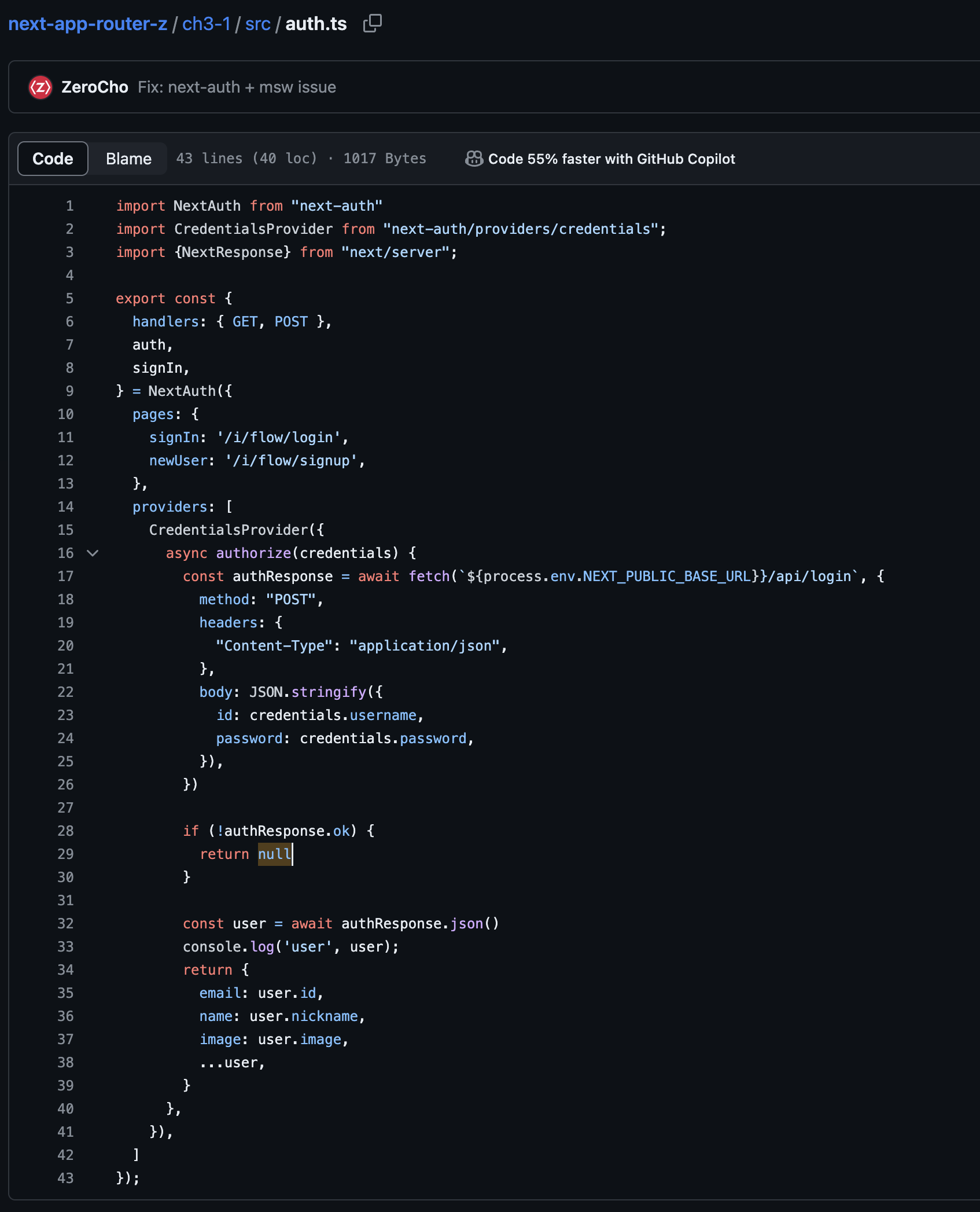
Task: Click the string "application/json" on line 20
Action: (x=424, y=646)
